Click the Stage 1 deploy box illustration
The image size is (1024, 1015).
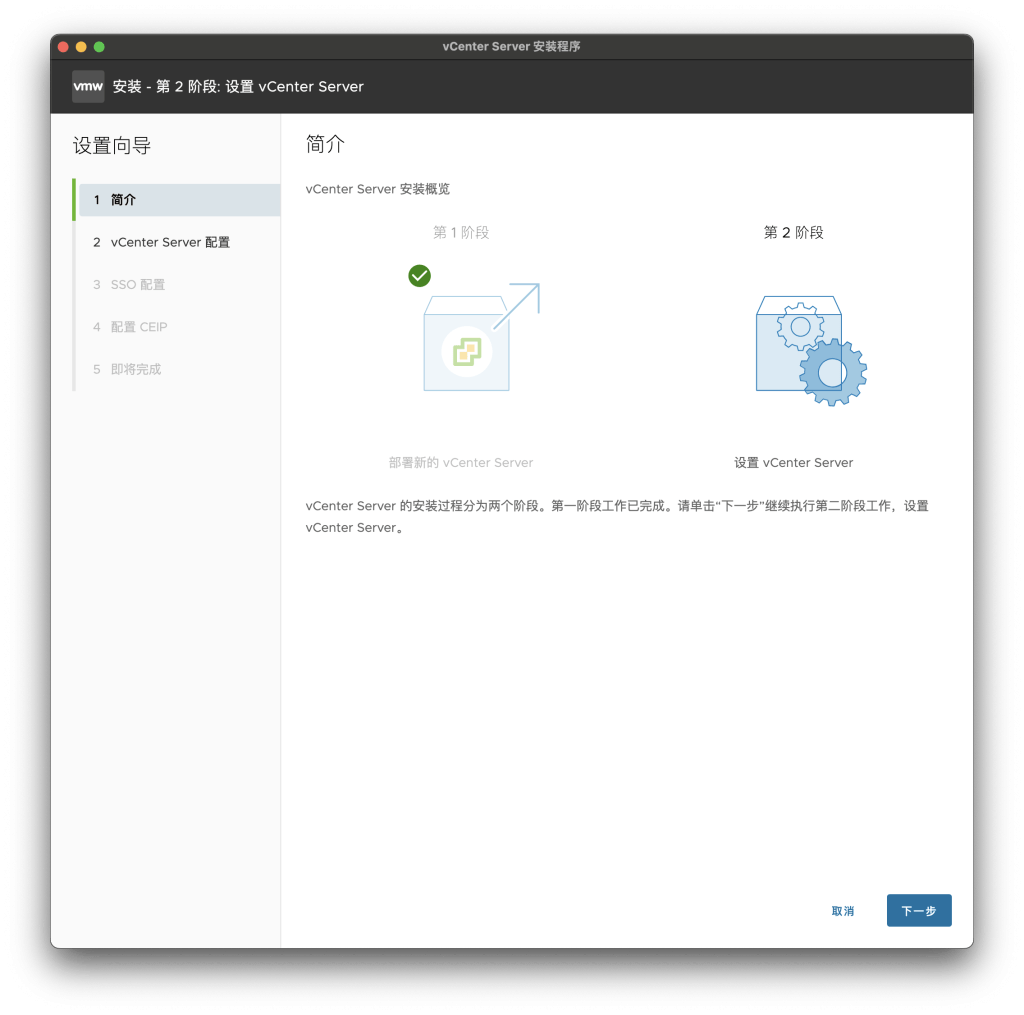tap(481, 337)
